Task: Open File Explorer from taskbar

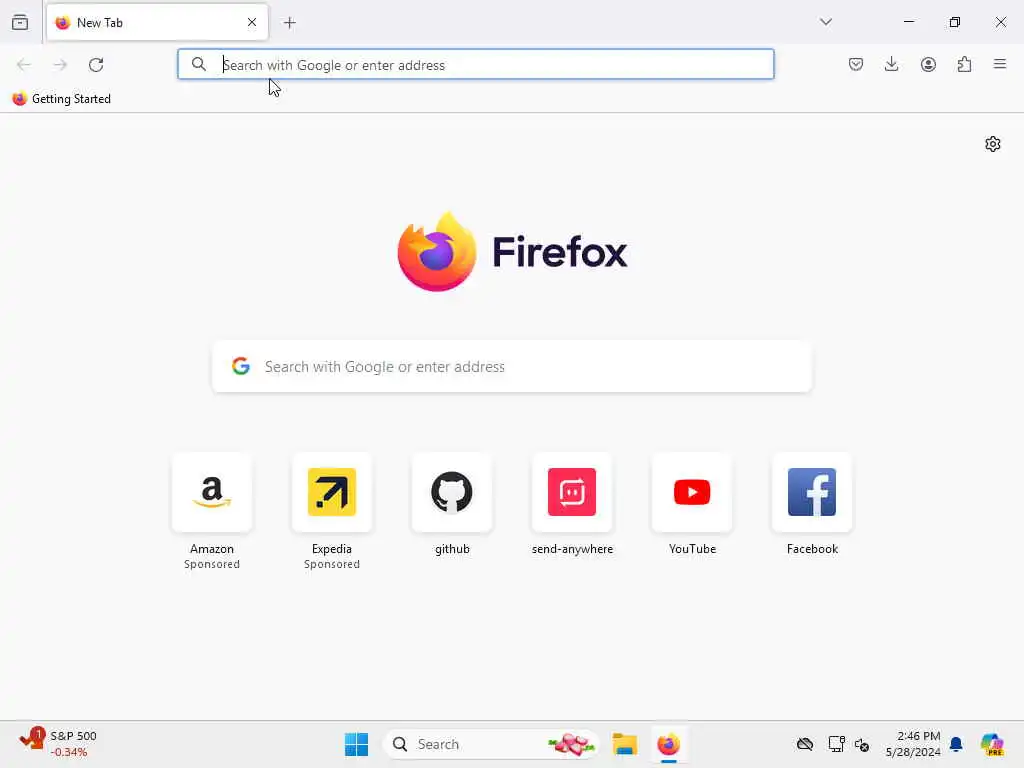Action: point(624,744)
